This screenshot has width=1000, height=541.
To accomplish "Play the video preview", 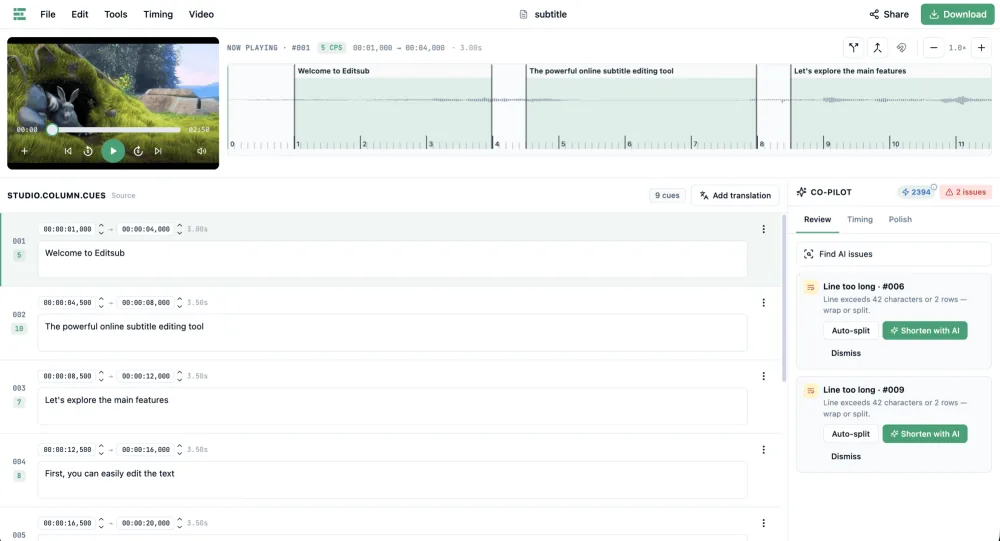I will 113,151.
